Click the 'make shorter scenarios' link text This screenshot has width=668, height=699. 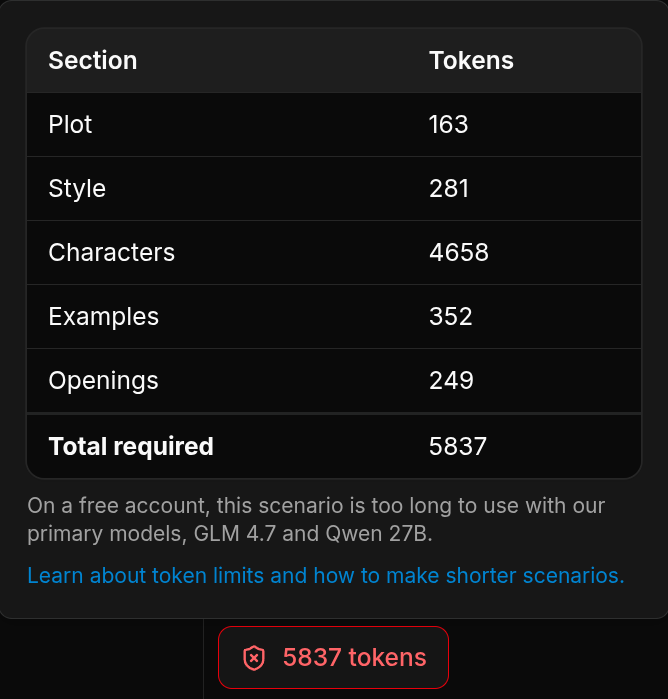(x=505, y=575)
